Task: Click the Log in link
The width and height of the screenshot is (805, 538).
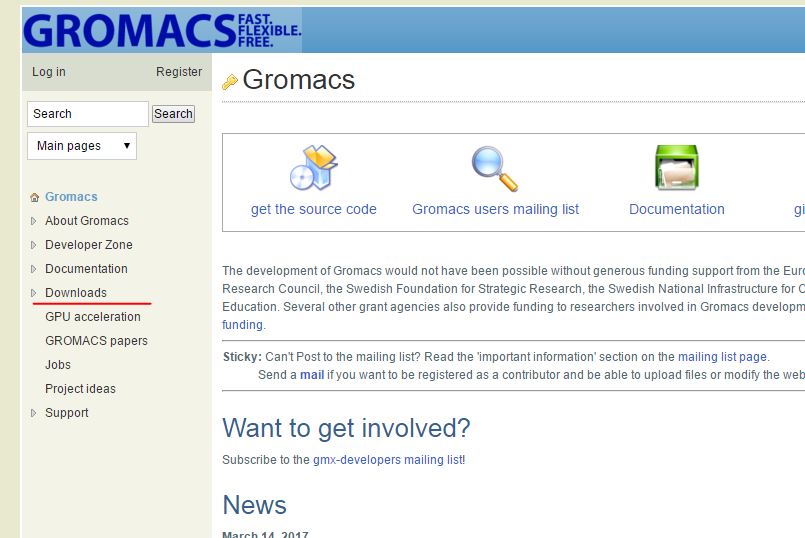Action: [49, 72]
